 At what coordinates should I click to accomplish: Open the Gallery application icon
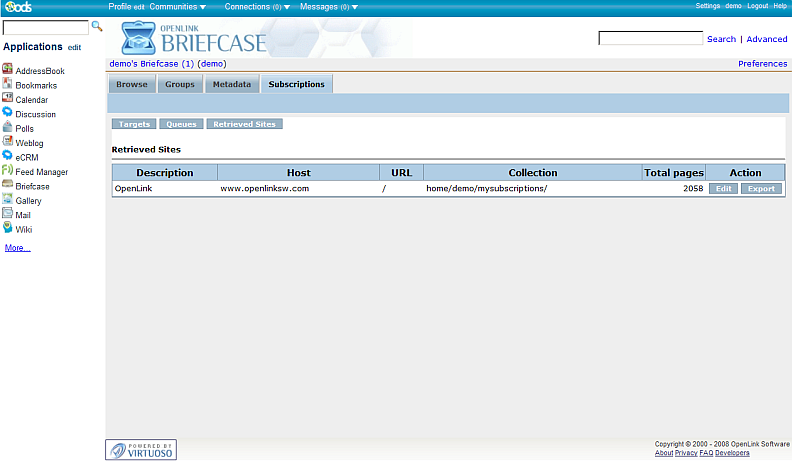8,200
